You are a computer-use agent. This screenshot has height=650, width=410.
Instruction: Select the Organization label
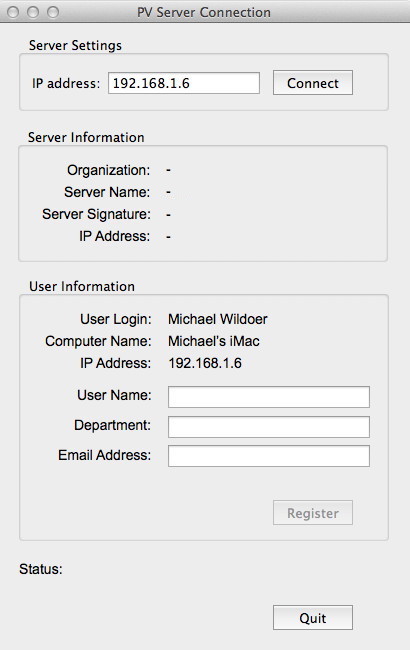coord(109,170)
